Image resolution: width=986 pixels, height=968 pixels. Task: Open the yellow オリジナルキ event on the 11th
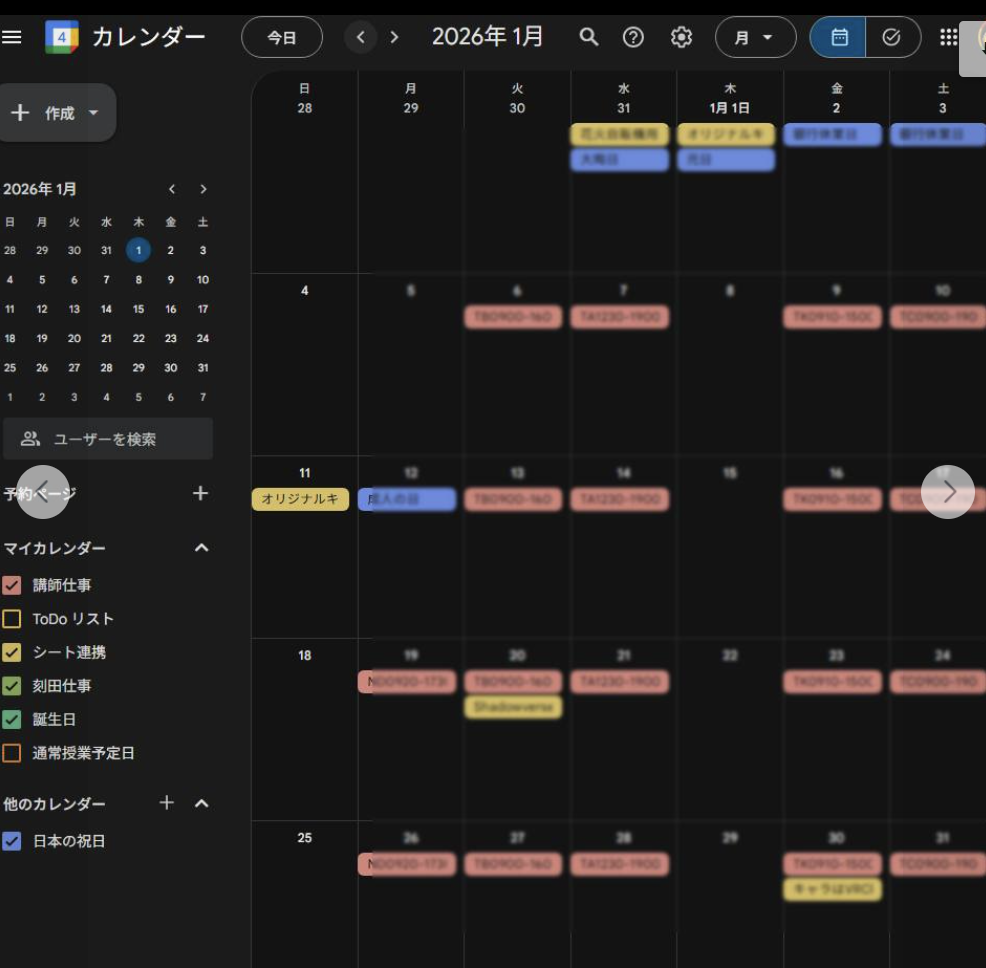click(300, 499)
